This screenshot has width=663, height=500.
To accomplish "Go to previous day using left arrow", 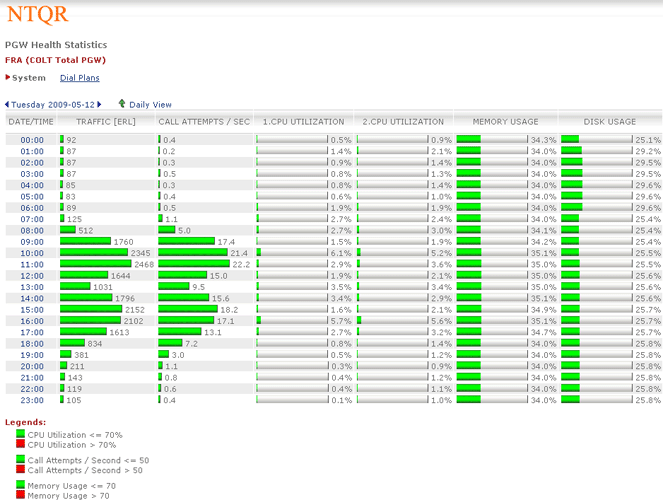I will (7, 104).
